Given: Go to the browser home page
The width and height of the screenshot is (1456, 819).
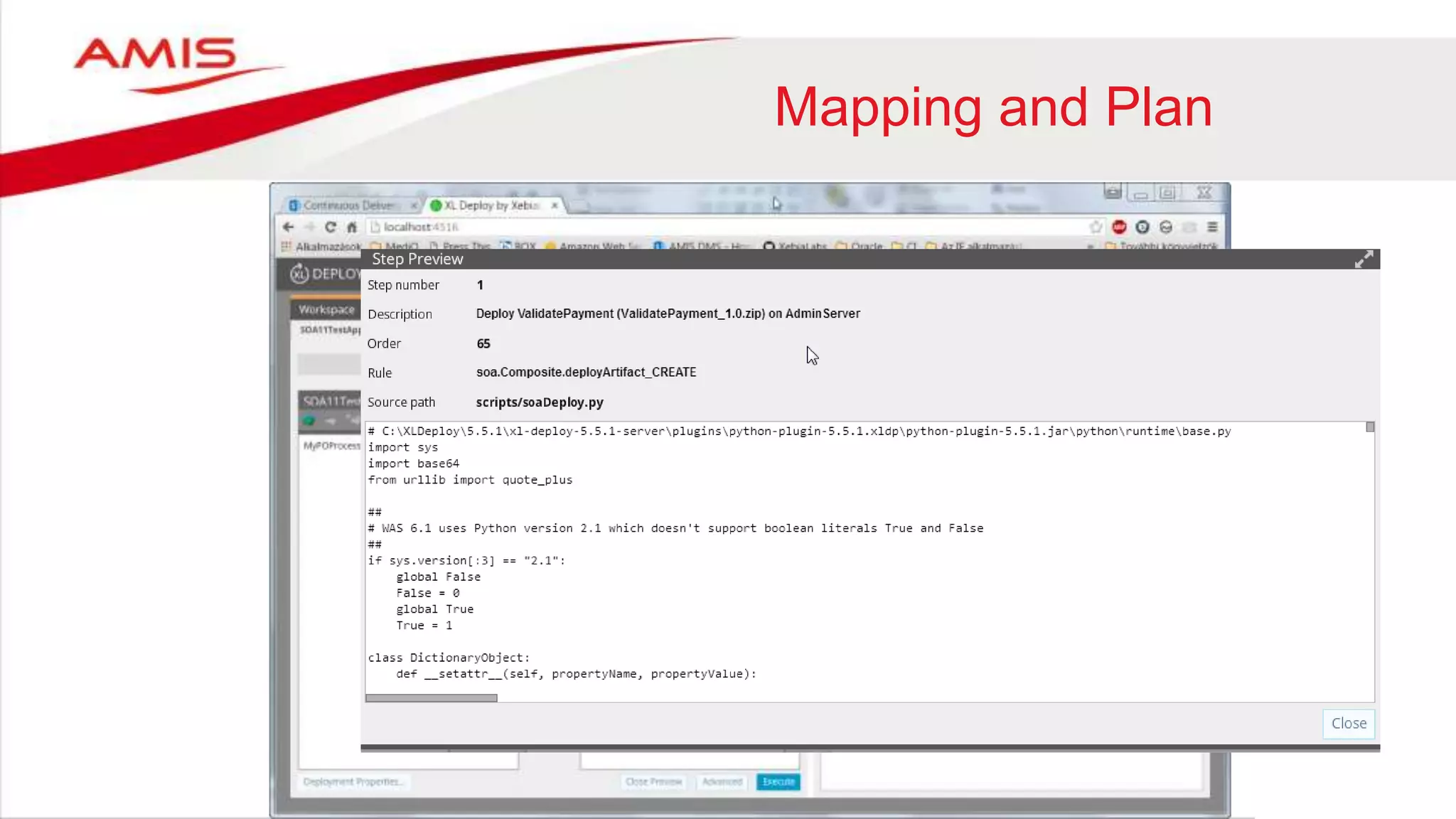Looking at the screenshot, I should (352, 227).
